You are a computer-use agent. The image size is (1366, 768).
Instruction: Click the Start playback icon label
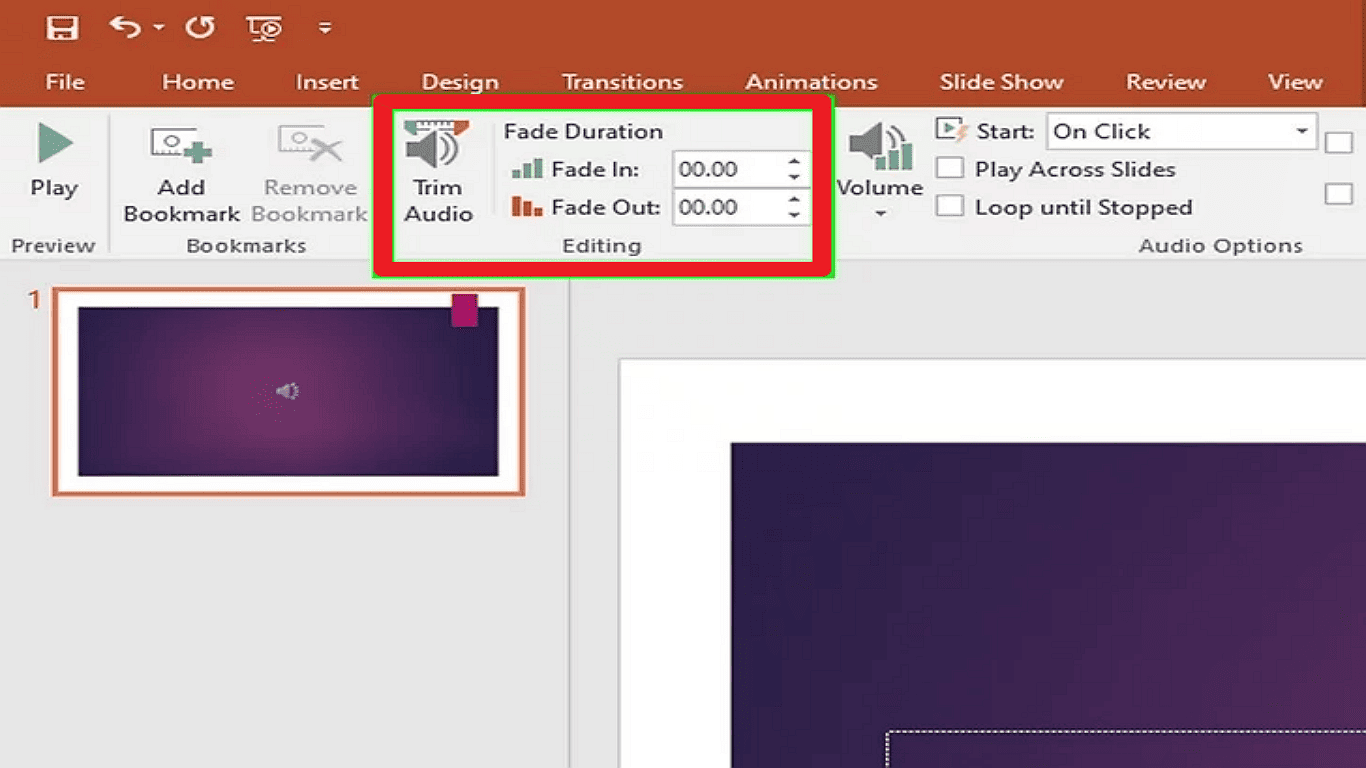[x=953, y=129]
